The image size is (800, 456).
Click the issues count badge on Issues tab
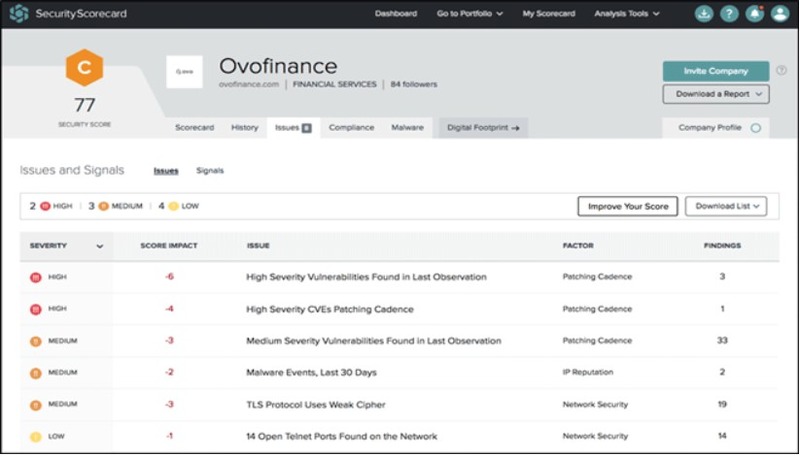coord(306,128)
